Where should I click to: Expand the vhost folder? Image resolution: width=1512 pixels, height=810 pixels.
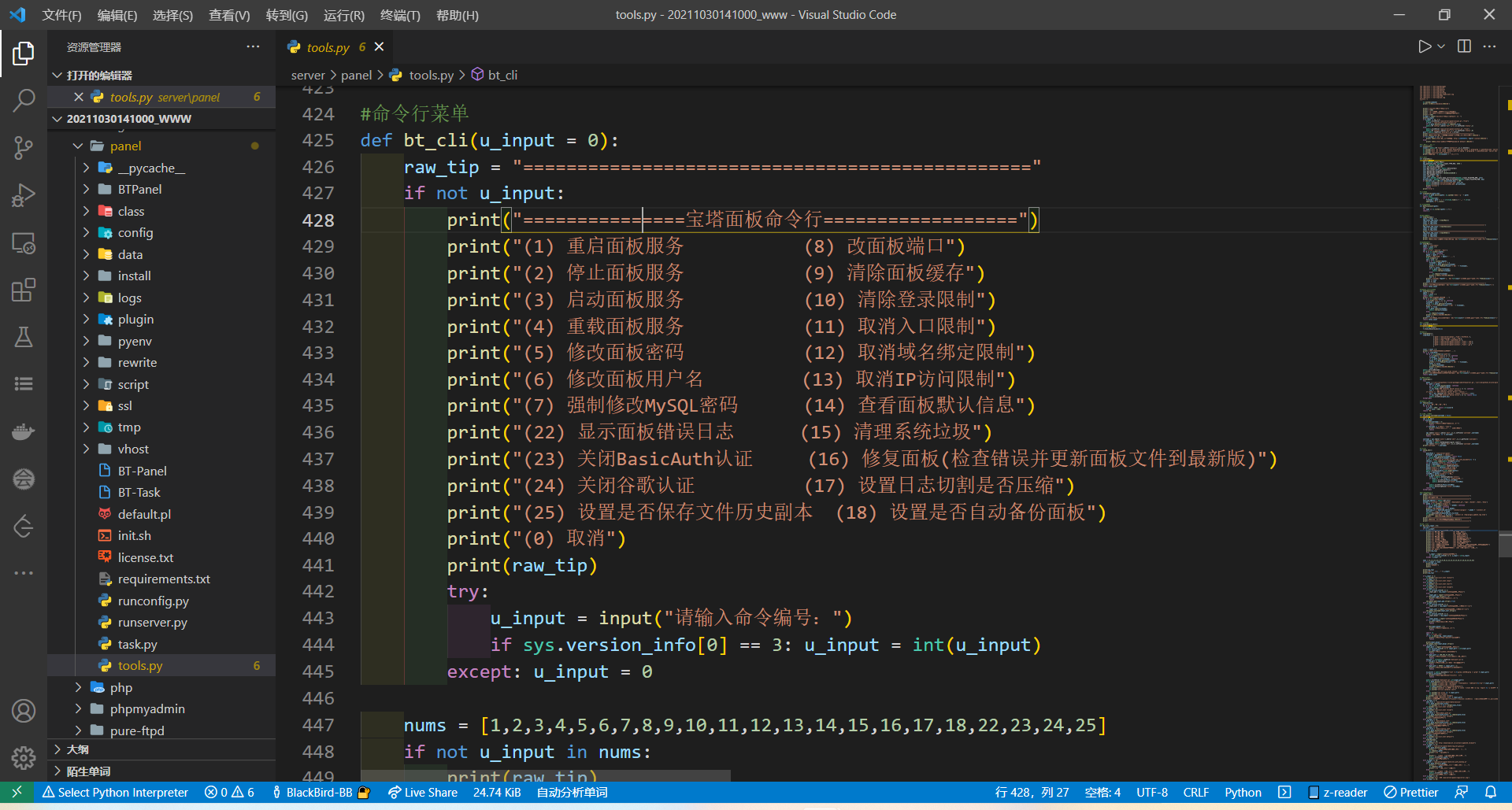click(161, 449)
